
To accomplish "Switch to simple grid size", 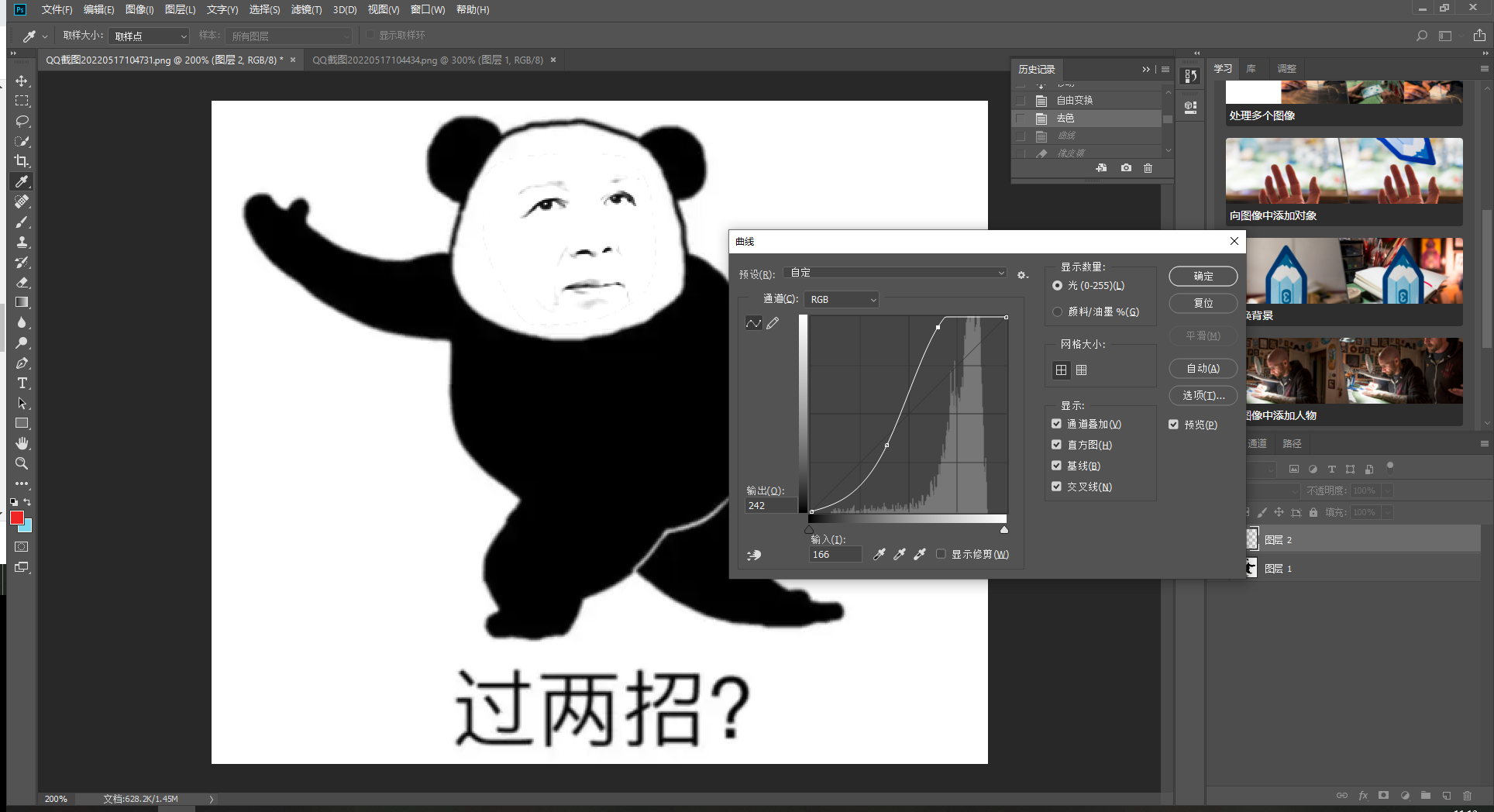I will pyautogui.click(x=1061, y=370).
